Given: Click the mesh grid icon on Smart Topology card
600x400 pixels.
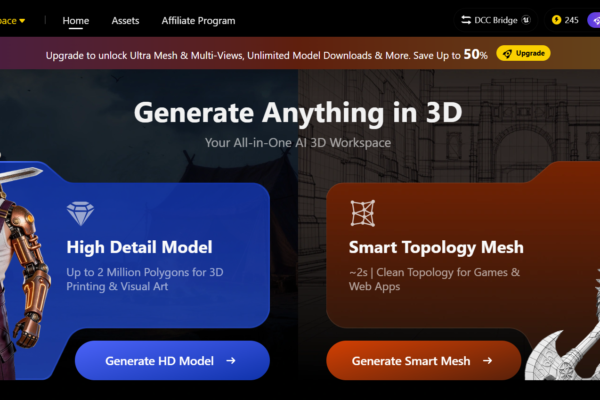Looking at the screenshot, I should (x=363, y=213).
